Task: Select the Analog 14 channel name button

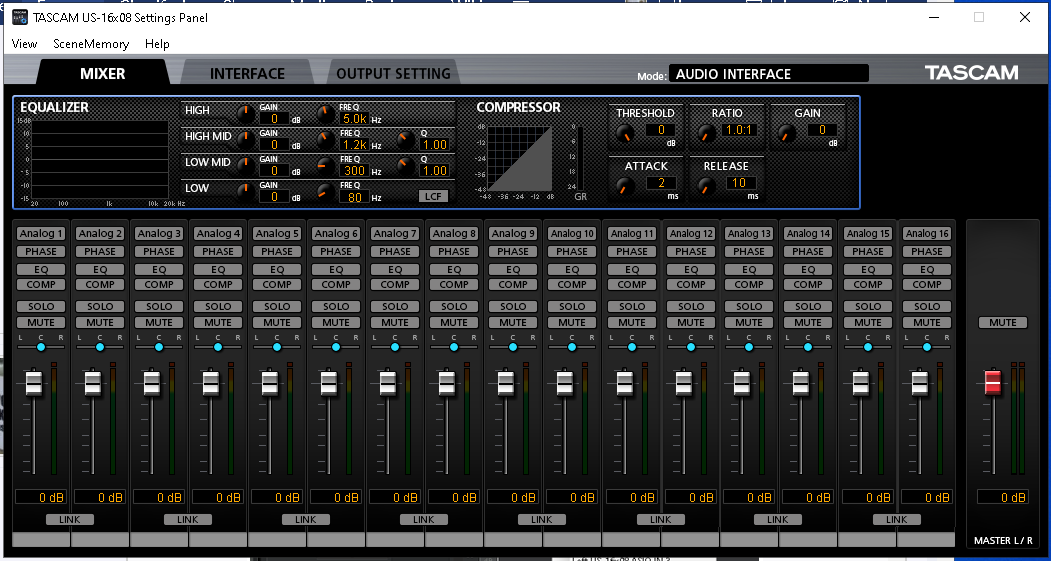Action: pos(808,233)
